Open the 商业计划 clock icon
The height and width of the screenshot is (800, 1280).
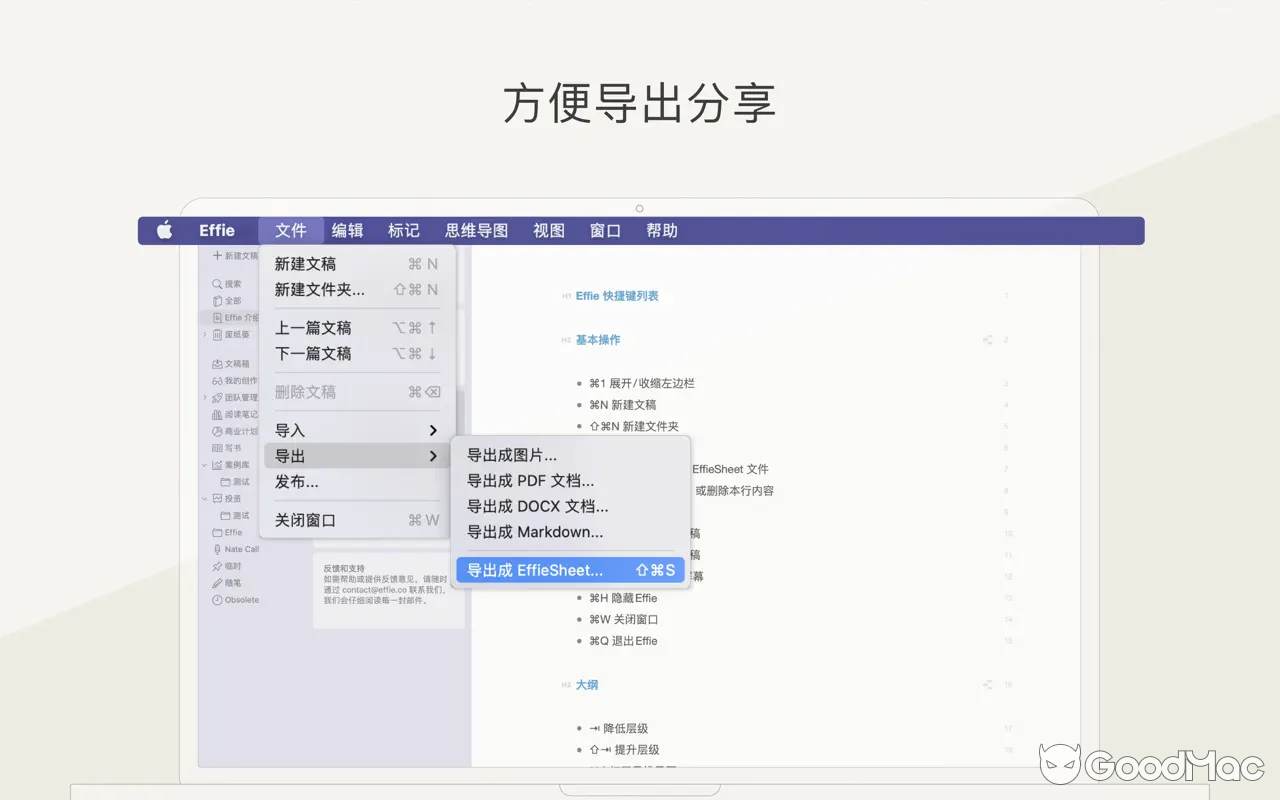point(216,431)
